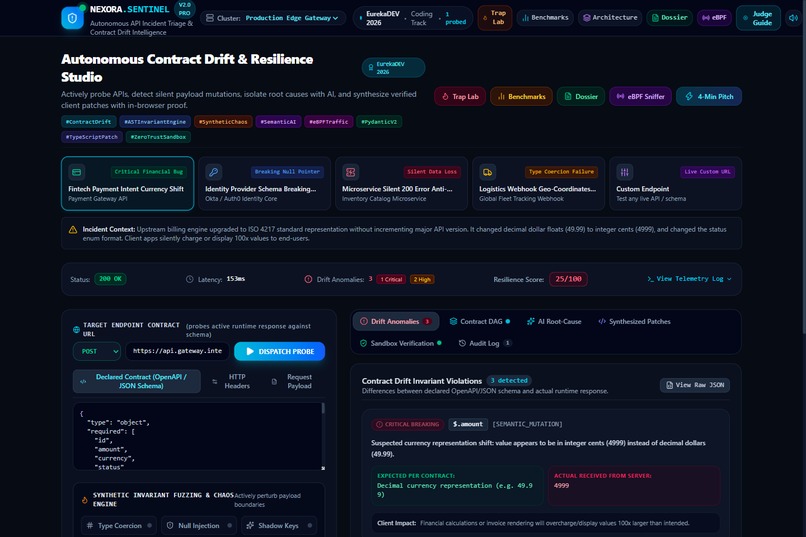
Task: Click inside the JSON schema editor
Action: coord(197,436)
